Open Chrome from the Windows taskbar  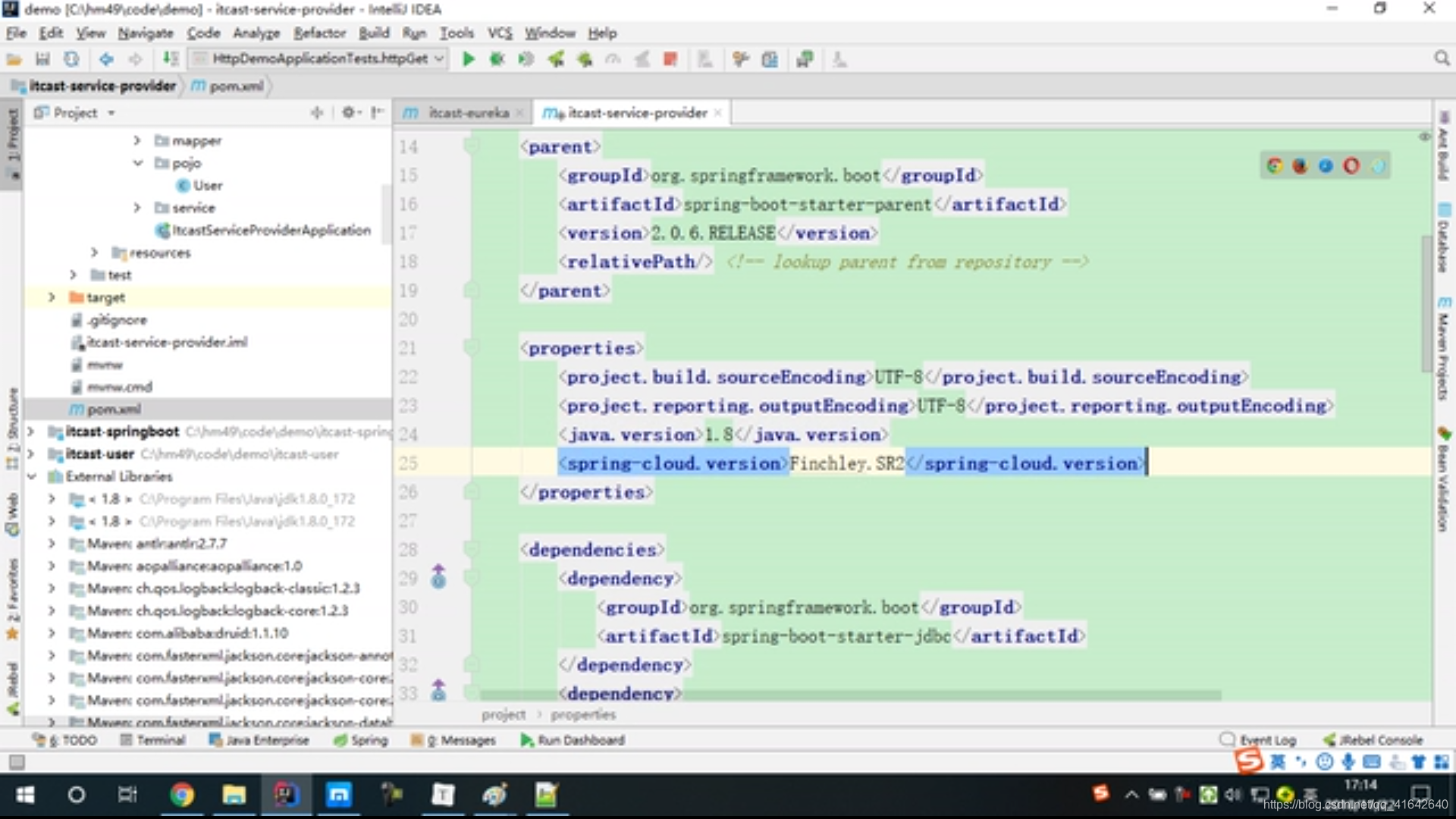pos(182,795)
